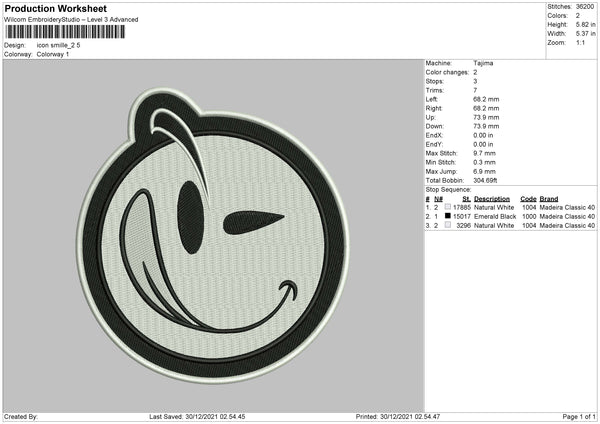
Task: Click the stitch count 3296 in row 3
Action: click(x=464, y=226)
